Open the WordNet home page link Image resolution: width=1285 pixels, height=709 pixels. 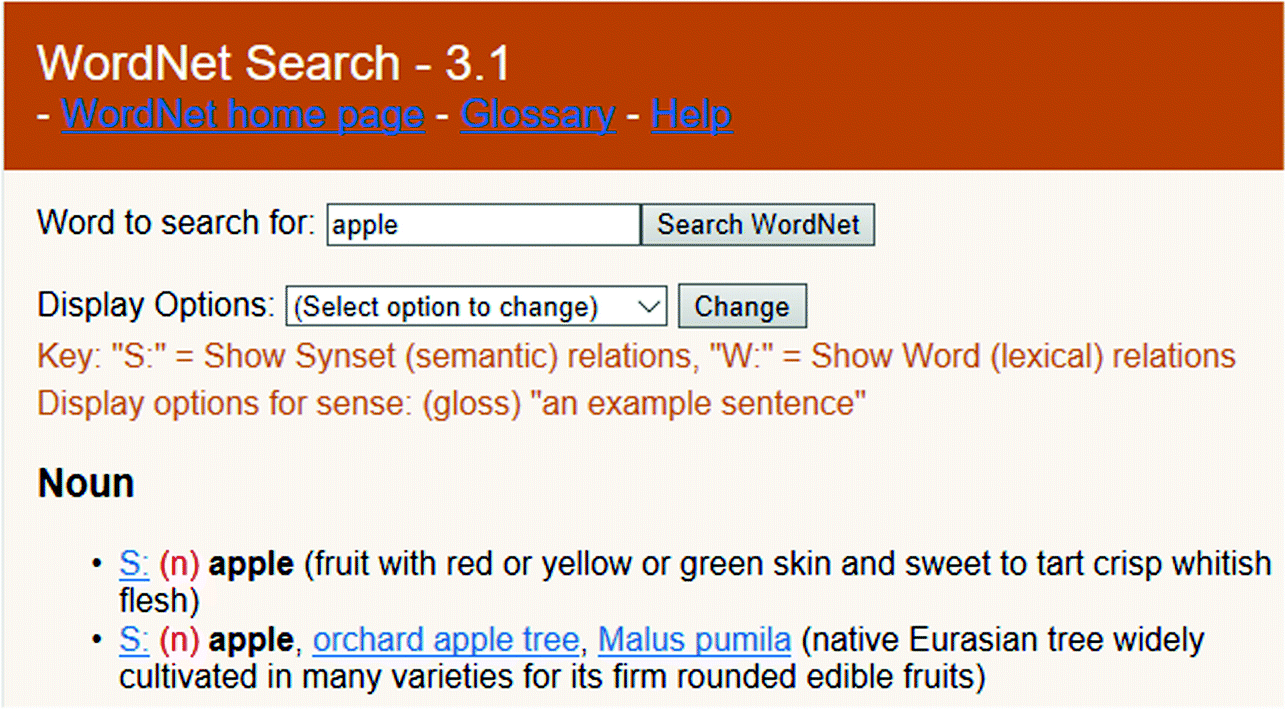243,115
